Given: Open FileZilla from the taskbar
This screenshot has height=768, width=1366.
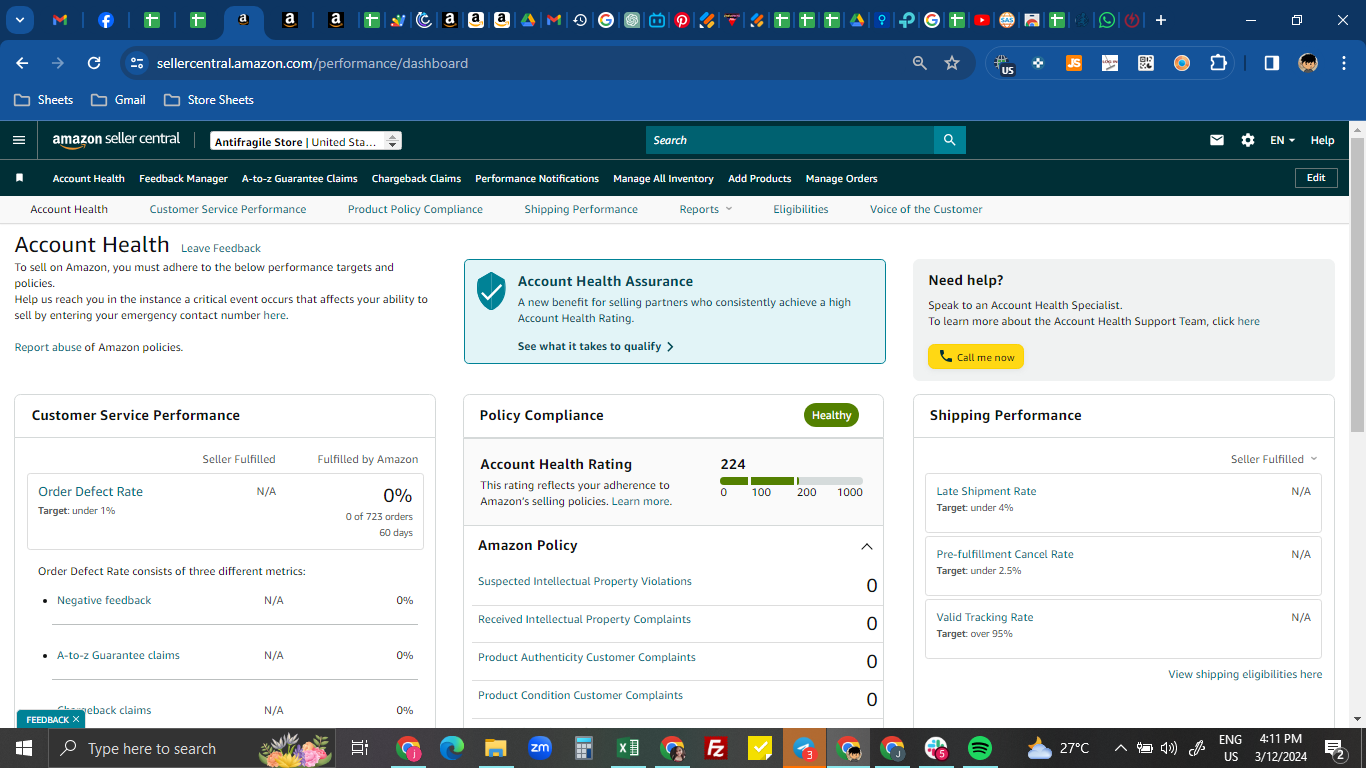Looking at the screenshot, I should (716, 748).
